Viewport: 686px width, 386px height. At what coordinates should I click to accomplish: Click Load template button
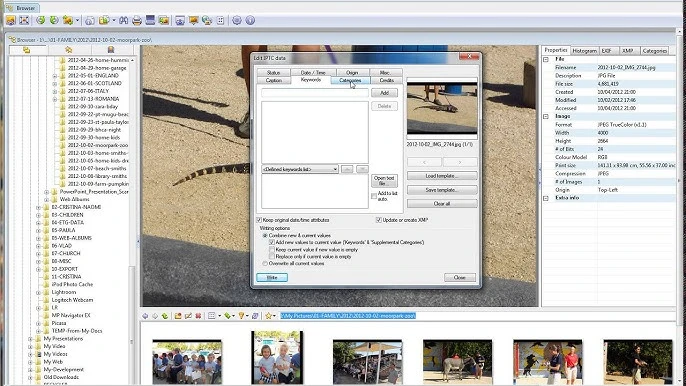pos(442,176)
